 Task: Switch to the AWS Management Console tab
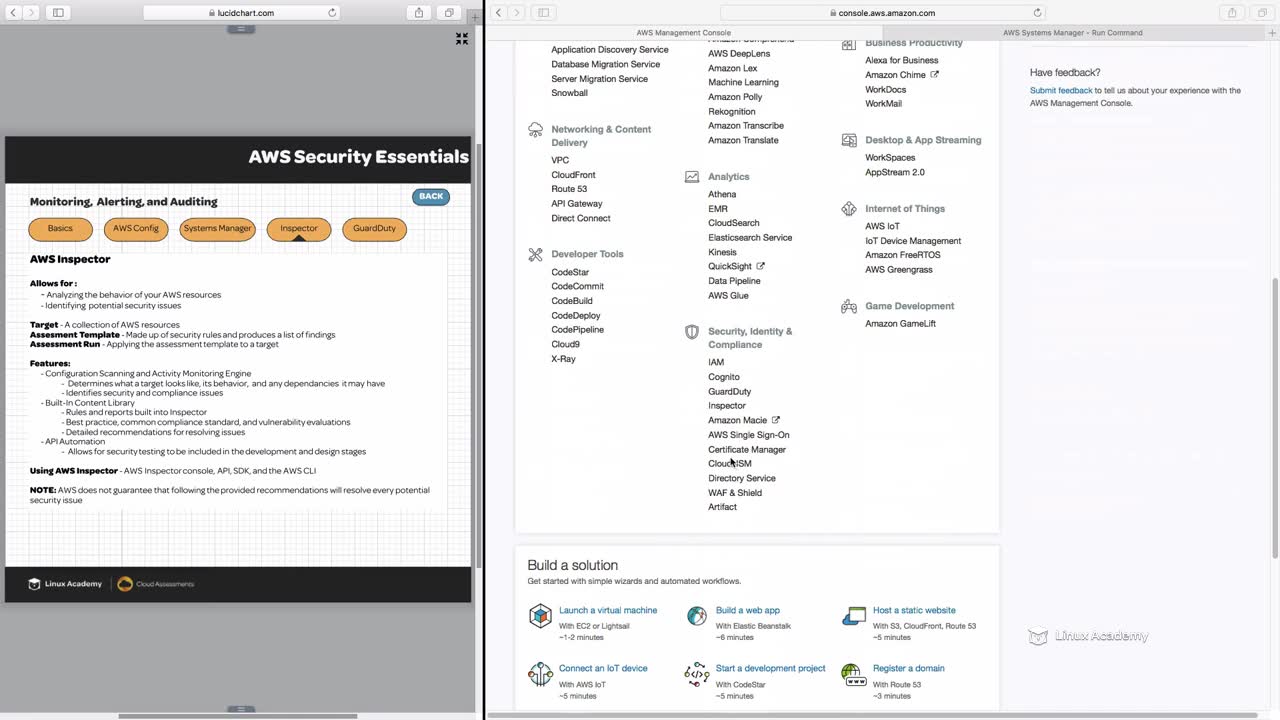click(684, 33)
